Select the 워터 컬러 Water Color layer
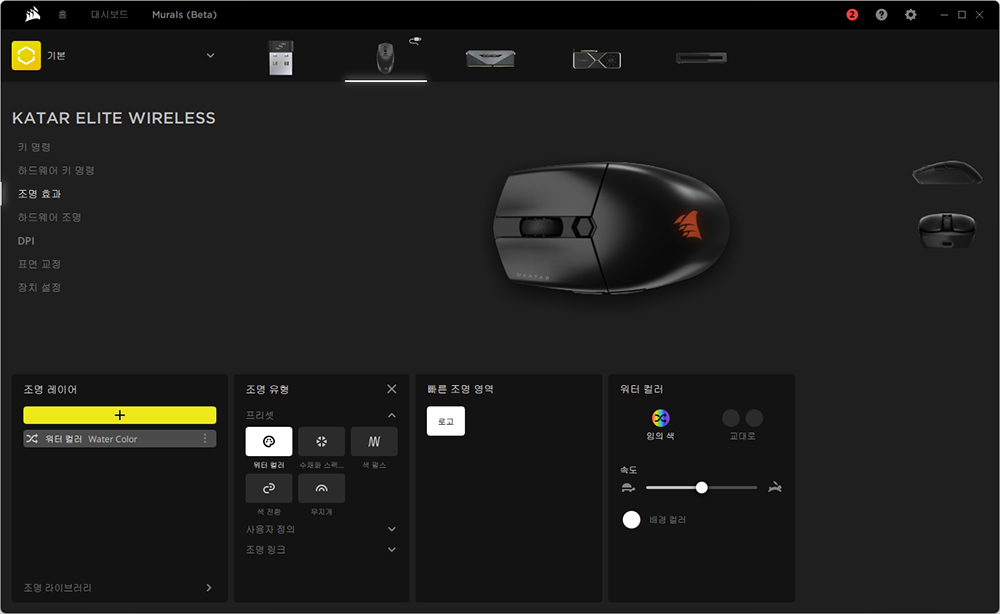 (120, 439)
